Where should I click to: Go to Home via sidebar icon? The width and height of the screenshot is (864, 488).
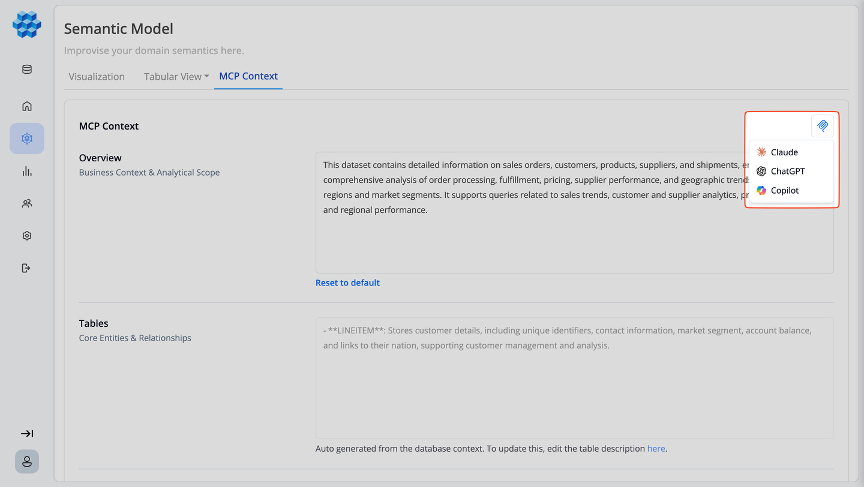tap(27, 106)
